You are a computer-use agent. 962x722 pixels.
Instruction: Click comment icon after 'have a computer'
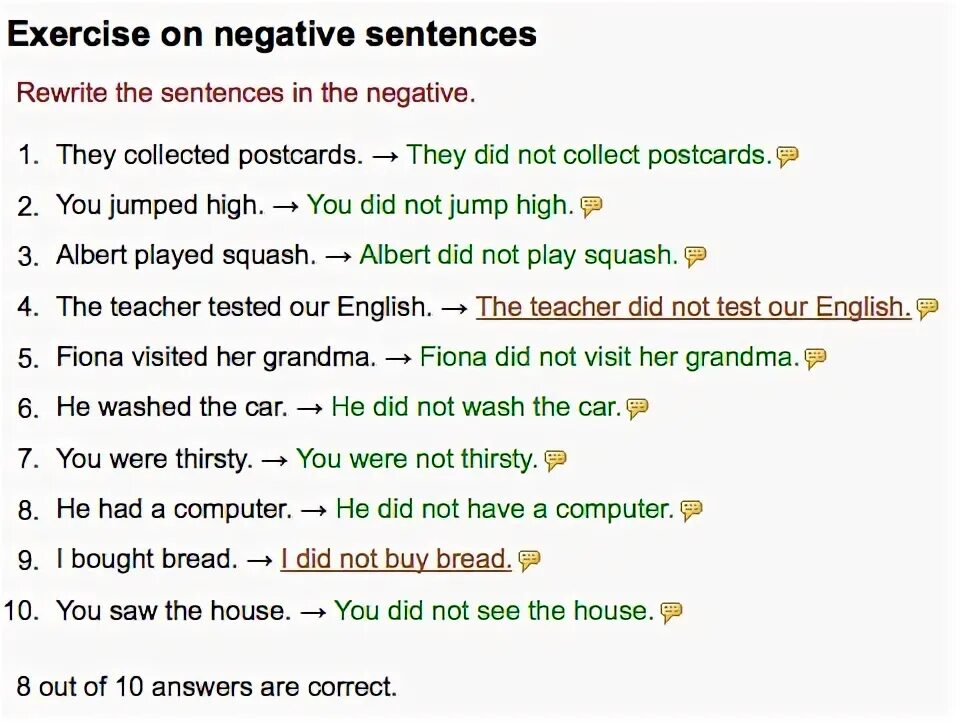tap(691, 510)
